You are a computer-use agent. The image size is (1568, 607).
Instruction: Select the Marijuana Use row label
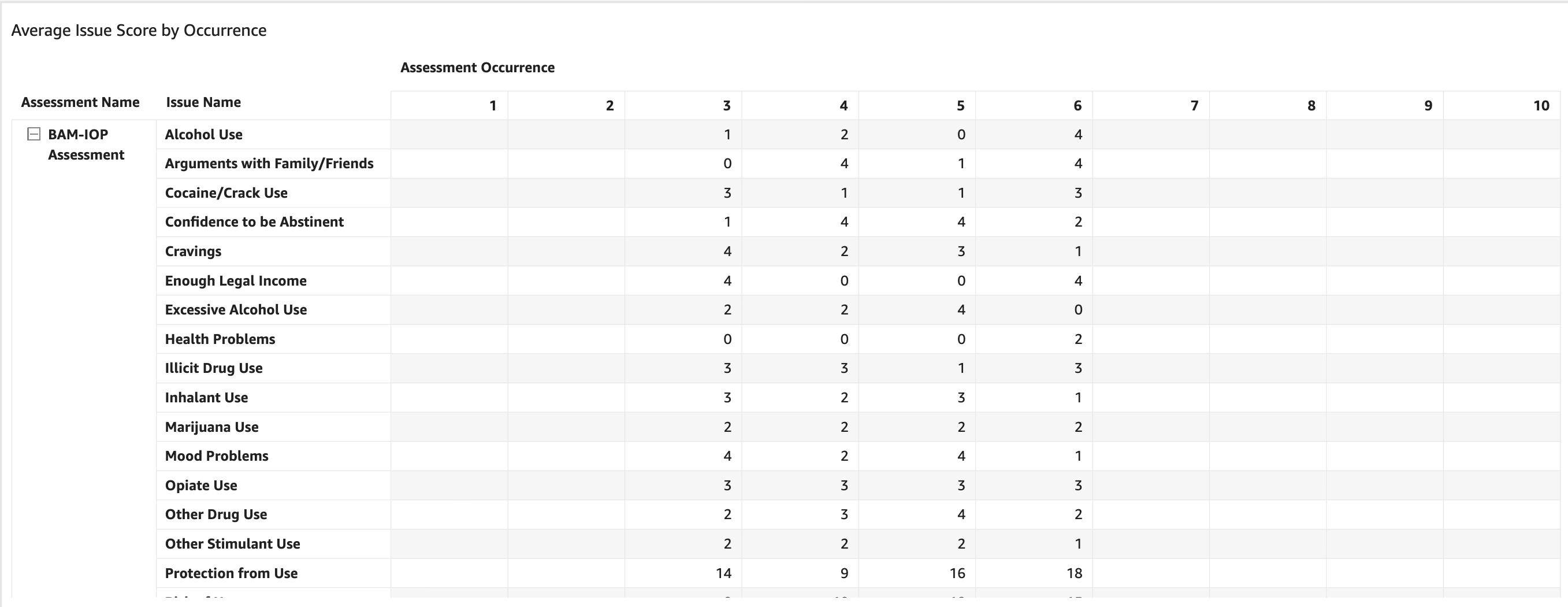tap(212, 427)
